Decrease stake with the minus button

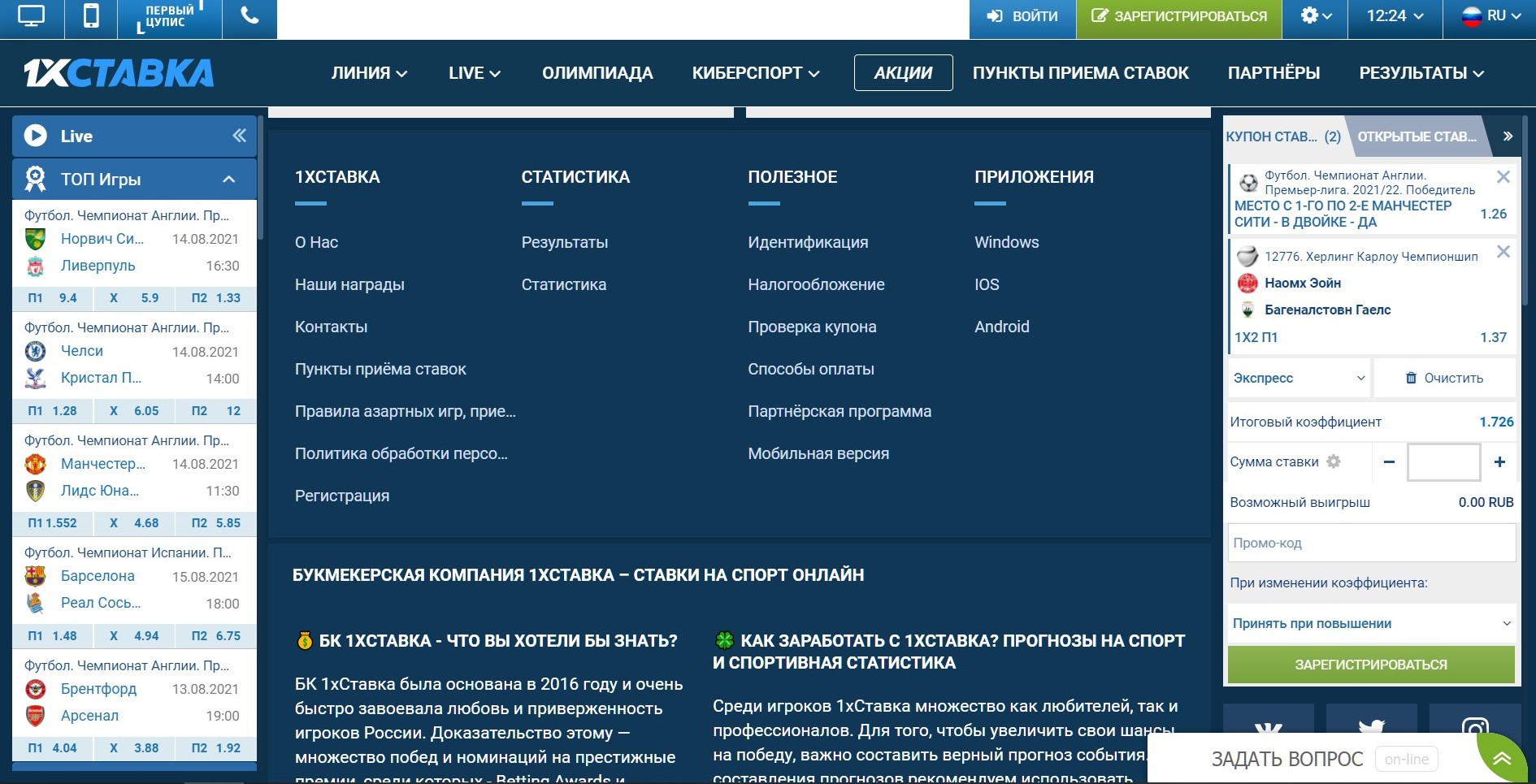[1389, 462]
